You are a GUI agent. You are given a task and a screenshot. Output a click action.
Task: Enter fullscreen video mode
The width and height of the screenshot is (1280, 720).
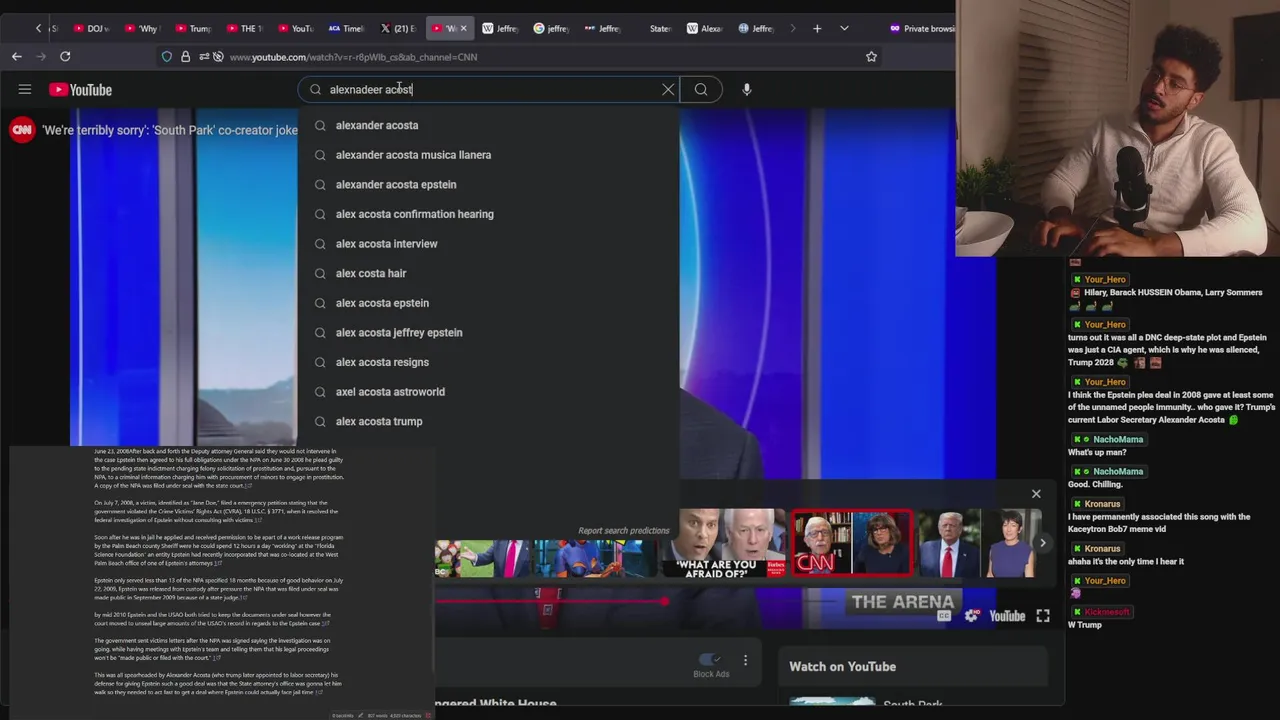1043,616
